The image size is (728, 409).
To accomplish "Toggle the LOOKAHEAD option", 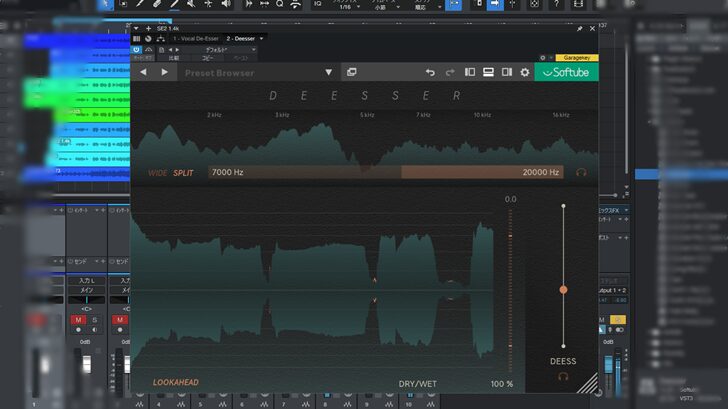I will [176, 382].
